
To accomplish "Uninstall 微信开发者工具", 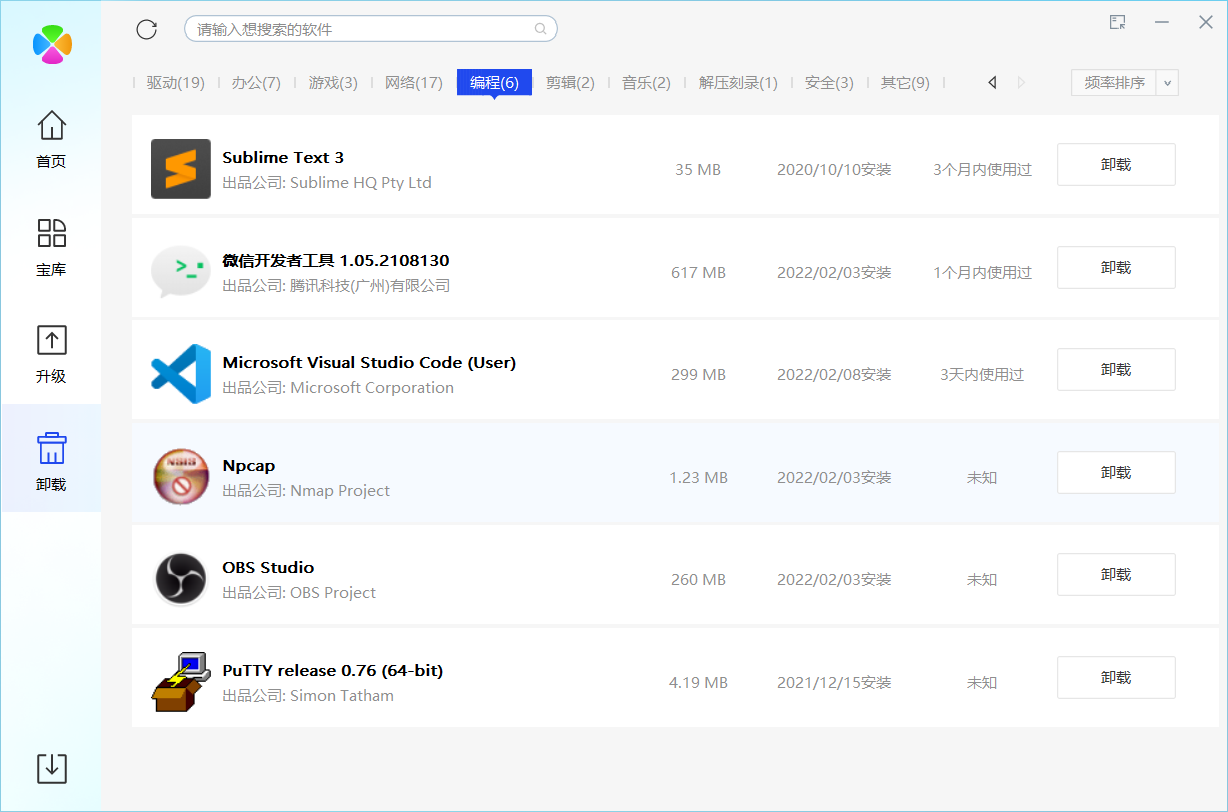I will (1116, 267).
